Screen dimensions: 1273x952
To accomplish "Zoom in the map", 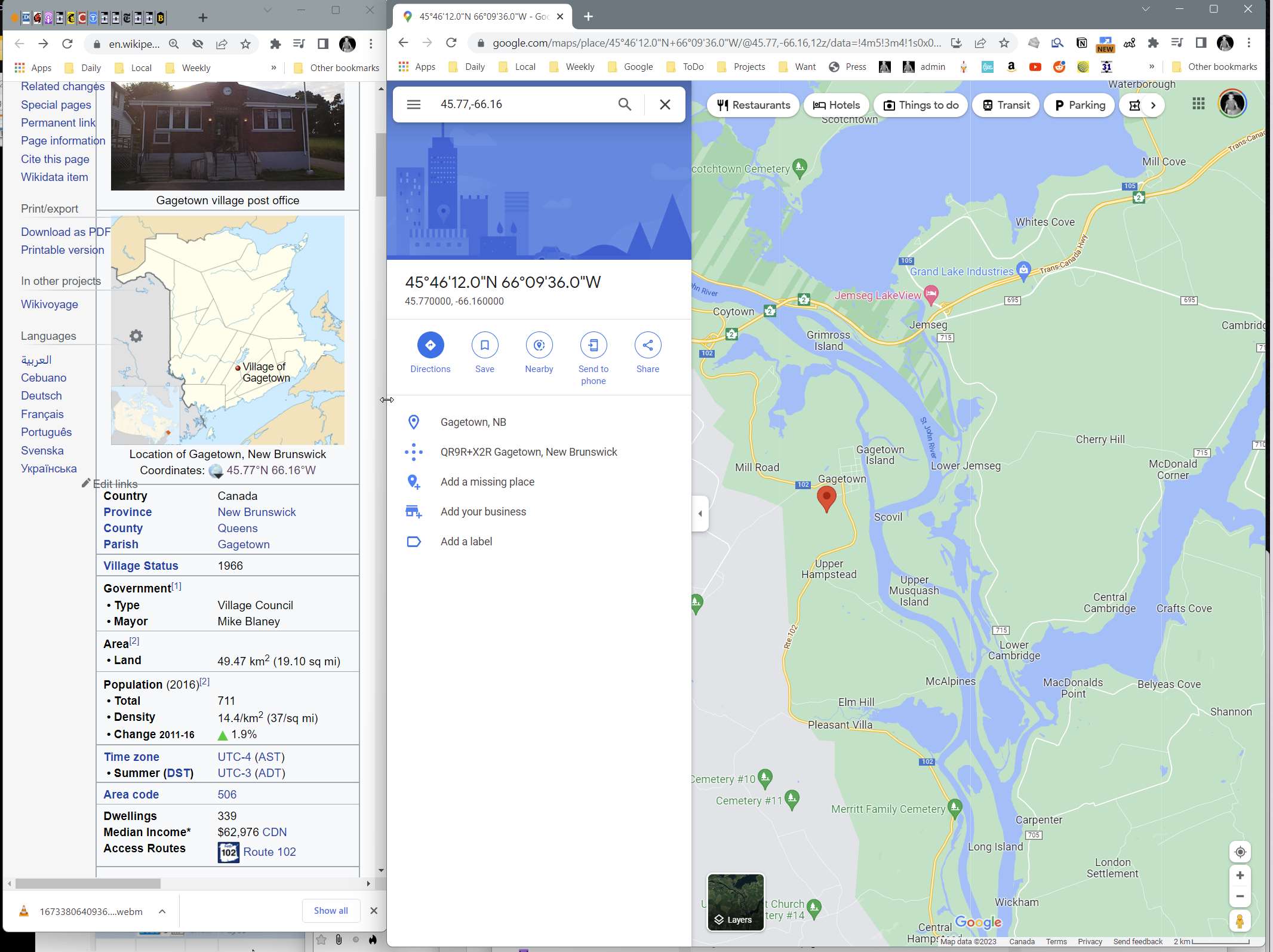I will (x=1240, y=875).
